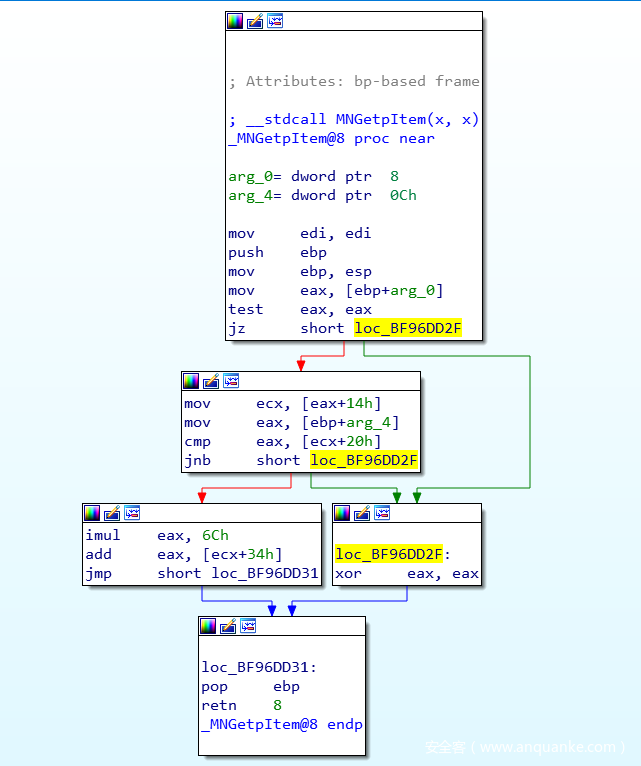Click node color icon in 'xor eax, eax' block
641x766 pixels.
coord(342,513)
